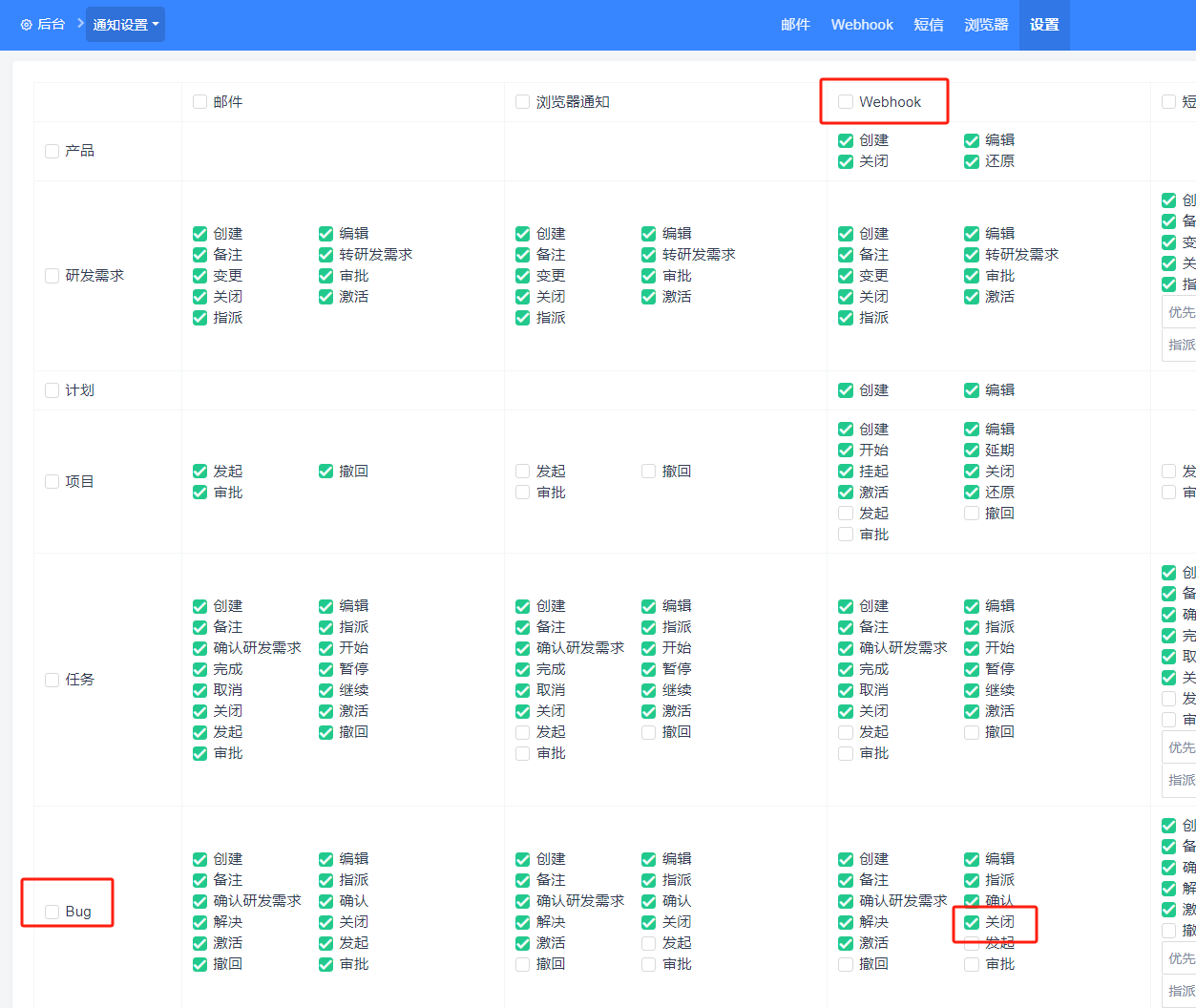Select the 任务 row checkbox
1196x1008 pixels.
coord(52,680)
